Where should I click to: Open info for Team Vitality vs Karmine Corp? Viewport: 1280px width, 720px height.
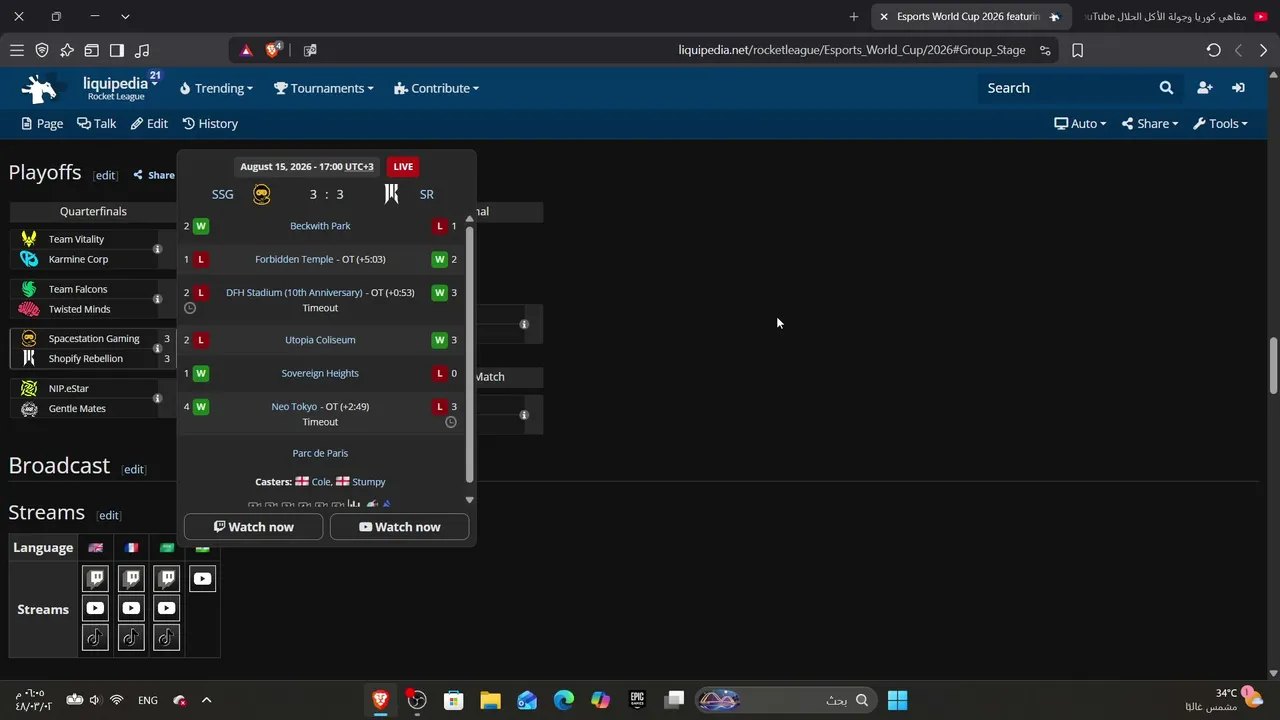coord(157,249)
